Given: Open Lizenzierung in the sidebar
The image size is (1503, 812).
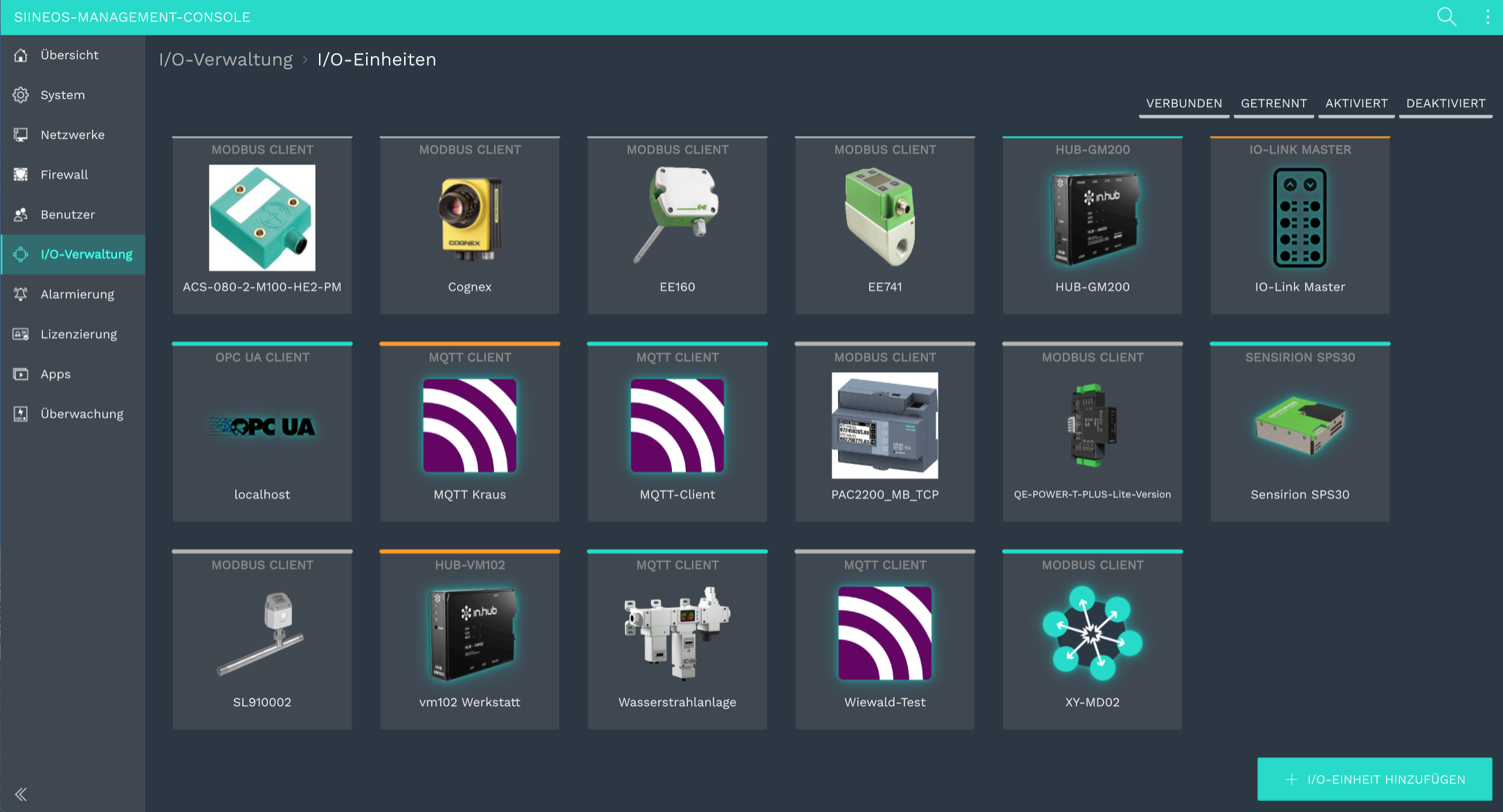Looking at the screenshot, I should click(73, 334).
